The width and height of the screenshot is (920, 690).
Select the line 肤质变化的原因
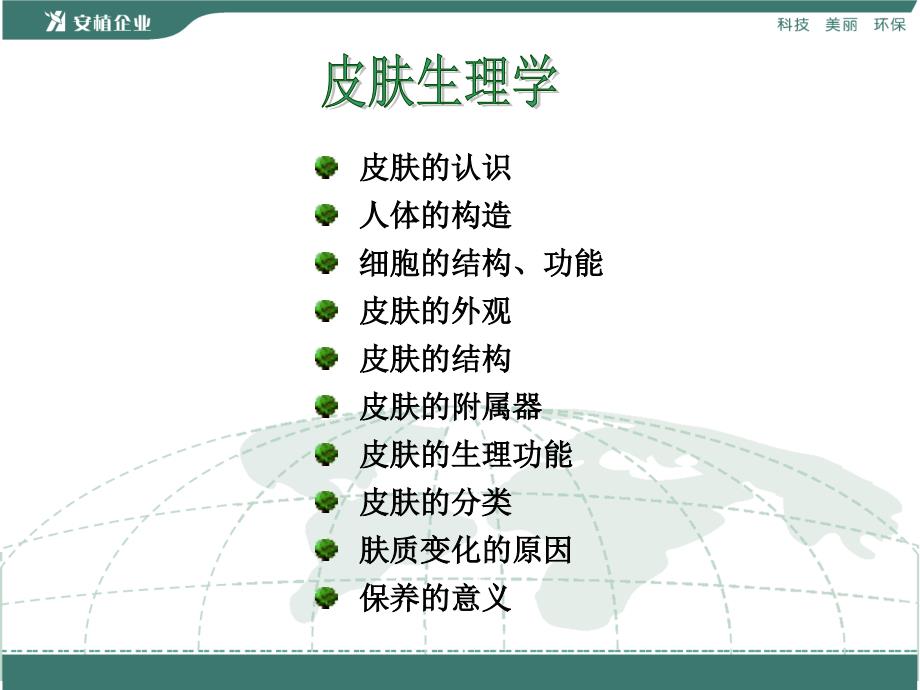pos(465,550)
